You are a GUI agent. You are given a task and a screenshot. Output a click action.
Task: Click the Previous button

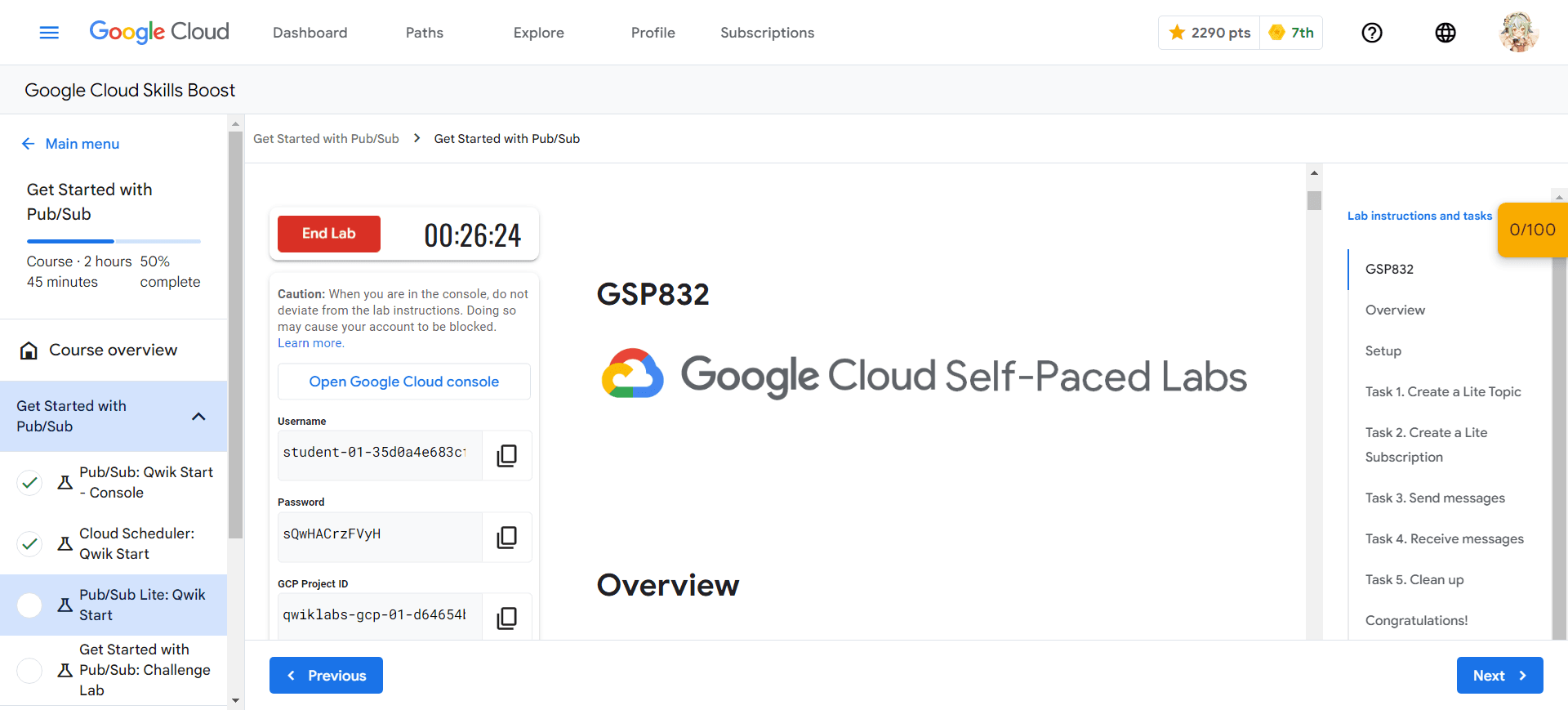pos(326,676)
